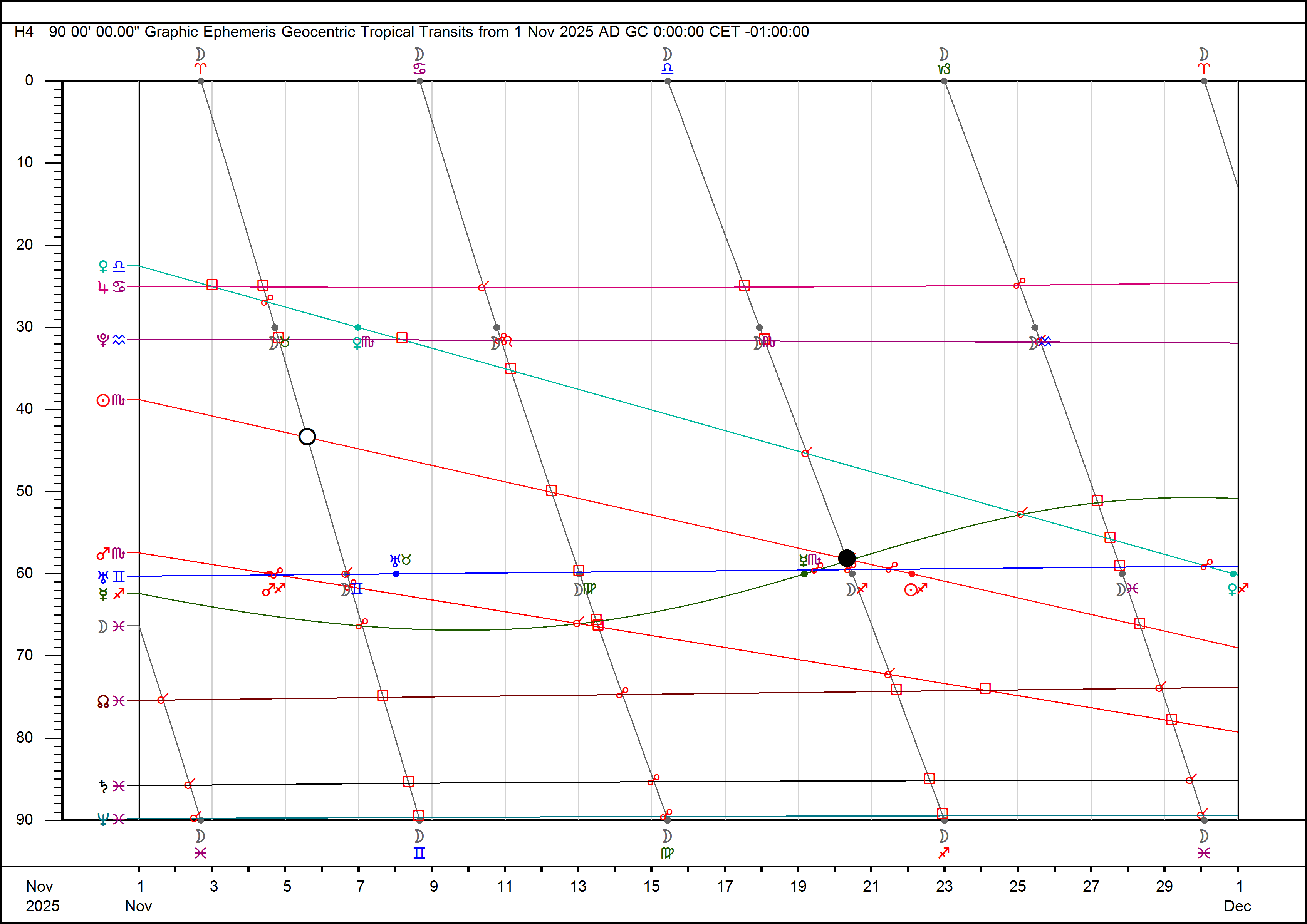Click the 50 degree y-axis label
This screenshot has width=1307, height=924.
point(25,491)
